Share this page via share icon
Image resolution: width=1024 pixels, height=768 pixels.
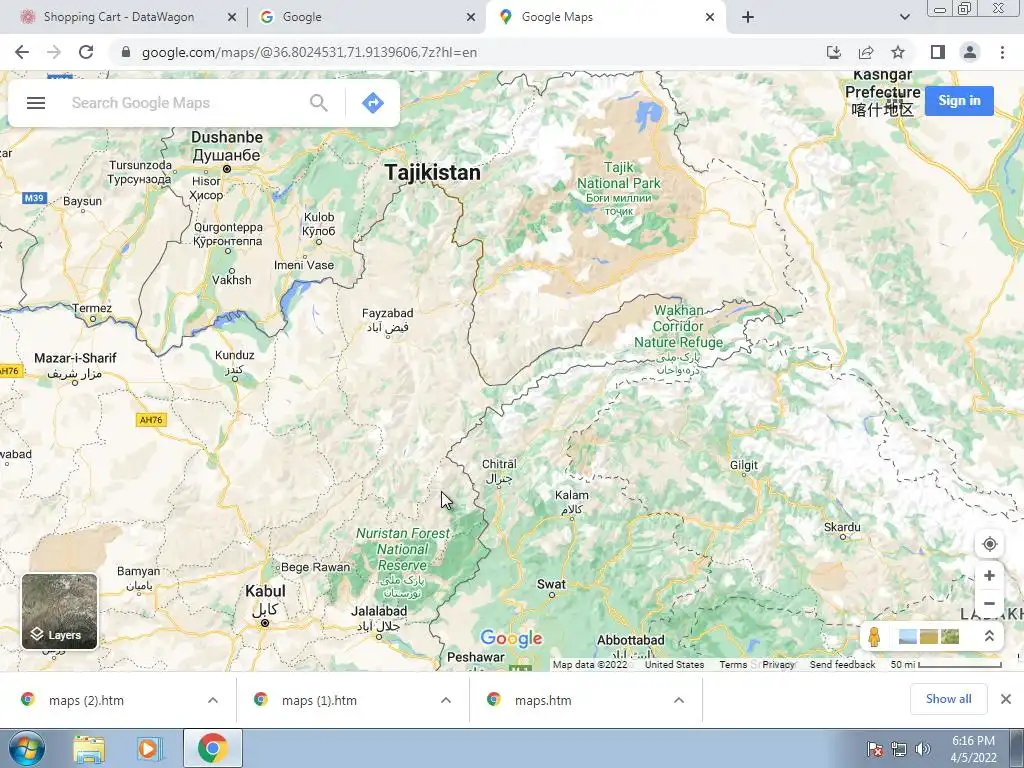pos(866,52)
